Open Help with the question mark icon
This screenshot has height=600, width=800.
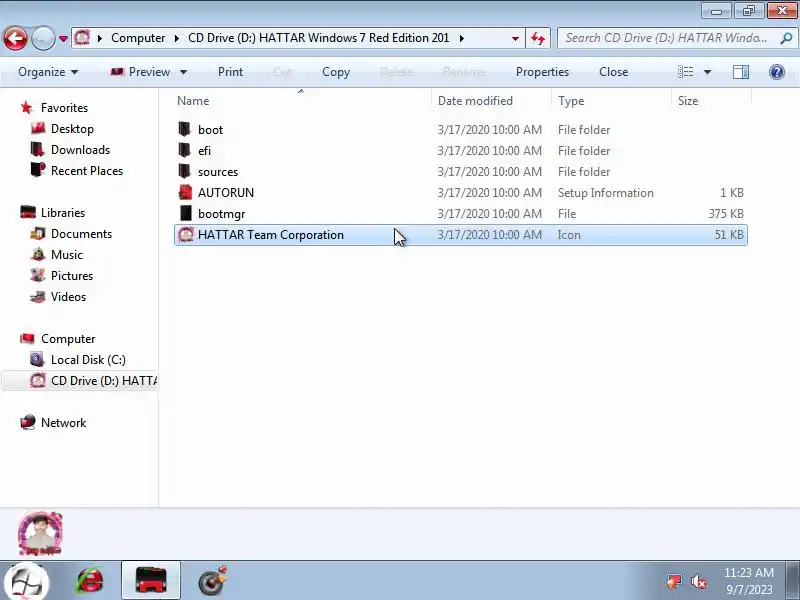[x=777, y=72]
